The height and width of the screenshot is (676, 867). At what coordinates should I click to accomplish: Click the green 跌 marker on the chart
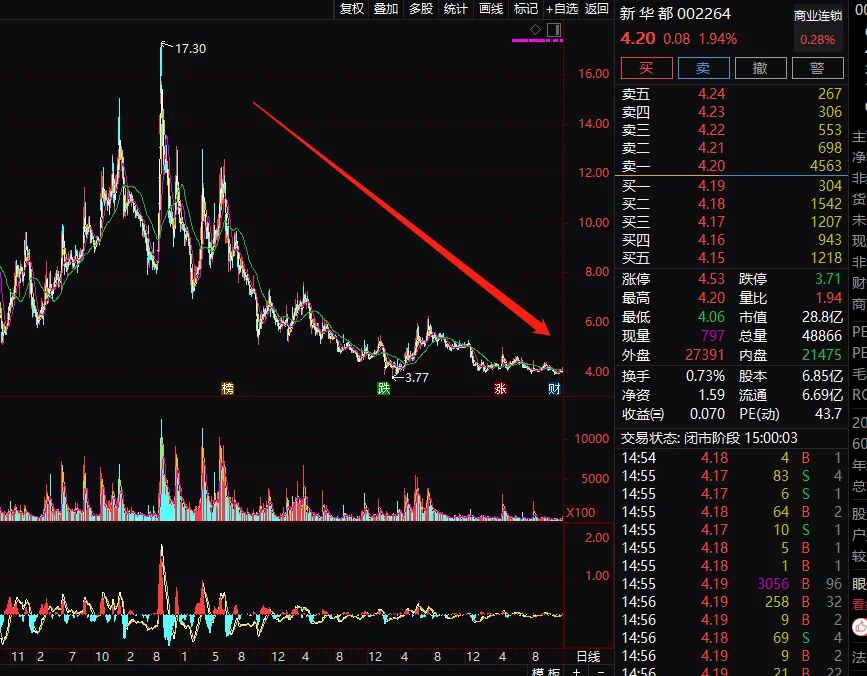coord(384,389)
